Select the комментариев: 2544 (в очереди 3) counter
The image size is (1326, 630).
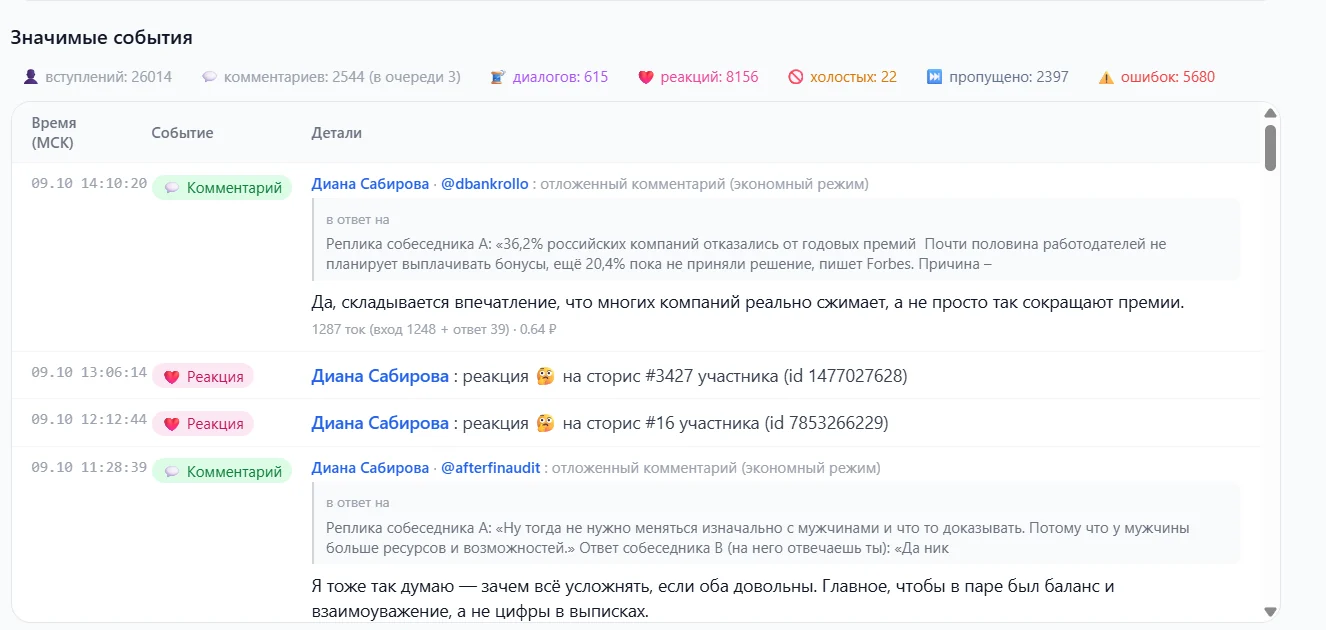(331, 77)
